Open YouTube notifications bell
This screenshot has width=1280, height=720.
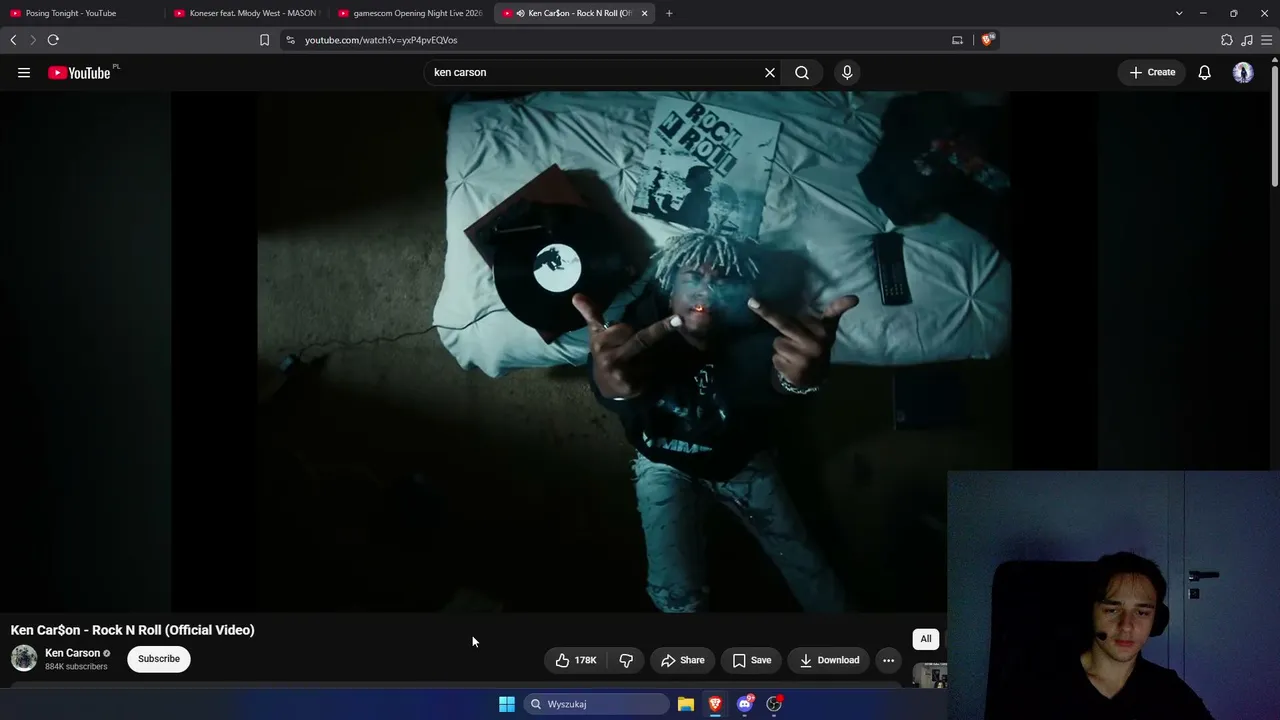pos(1205,72)
